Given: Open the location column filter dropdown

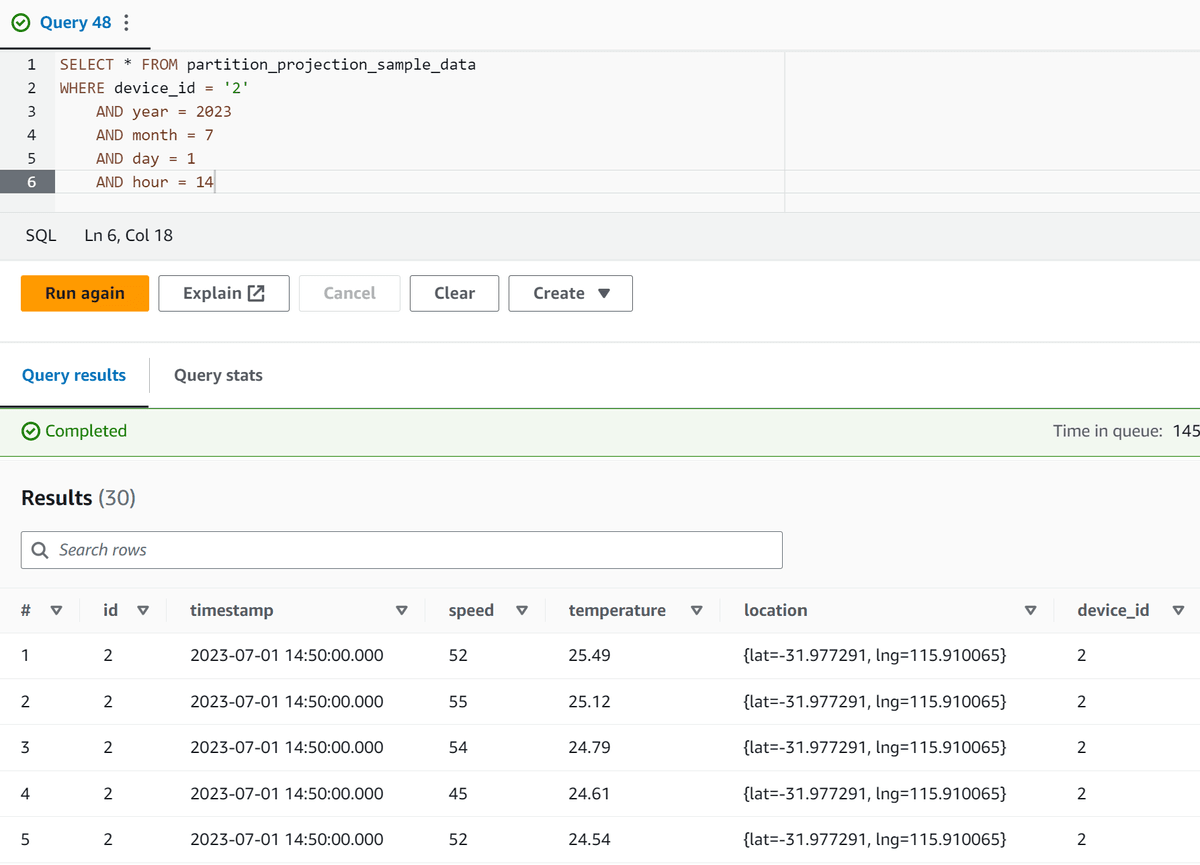Looking at the screenshot, I should tap(1029, 610).
